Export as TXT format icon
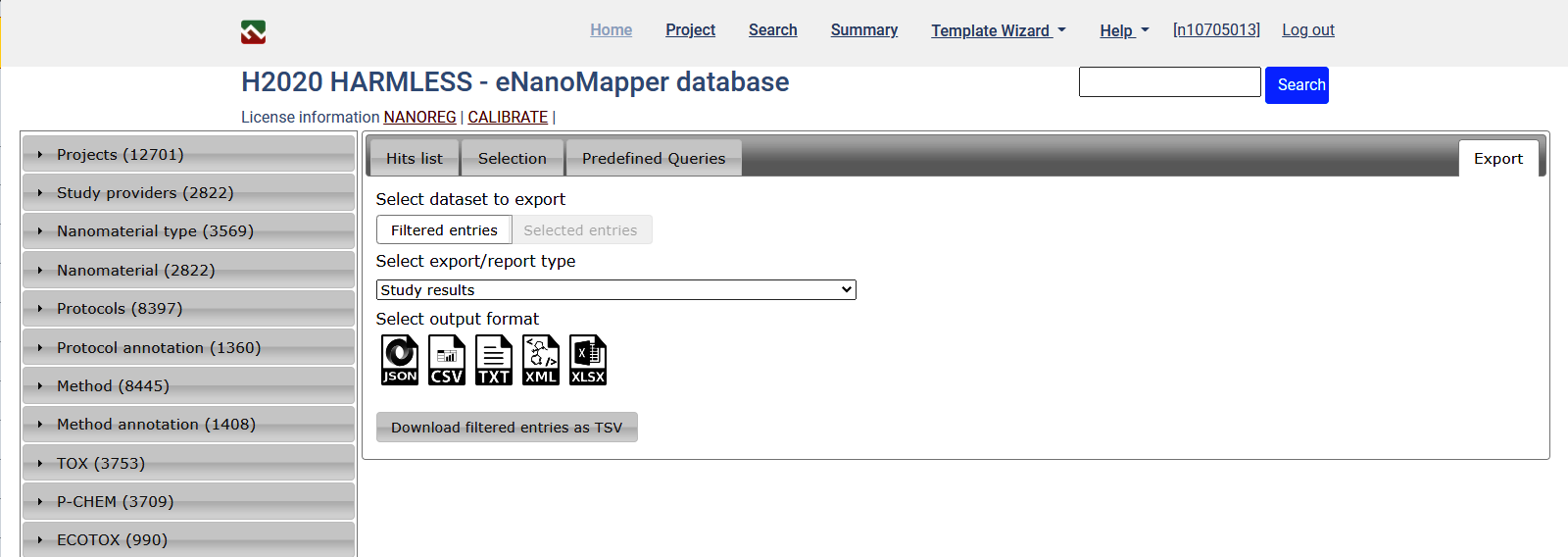This screenshot has width=1568, height=557. tap(494, 360)
